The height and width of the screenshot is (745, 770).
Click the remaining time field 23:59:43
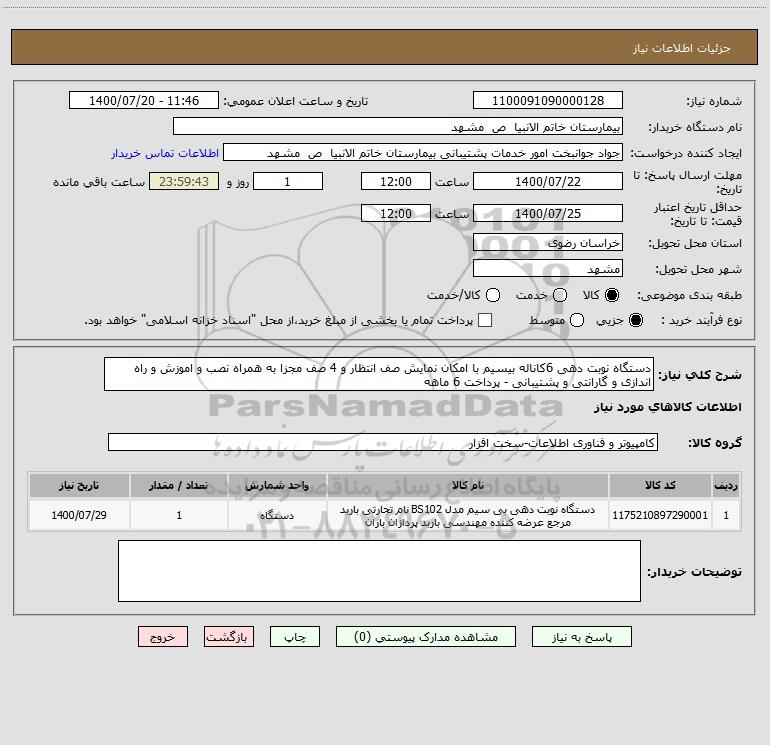[184, 181]
